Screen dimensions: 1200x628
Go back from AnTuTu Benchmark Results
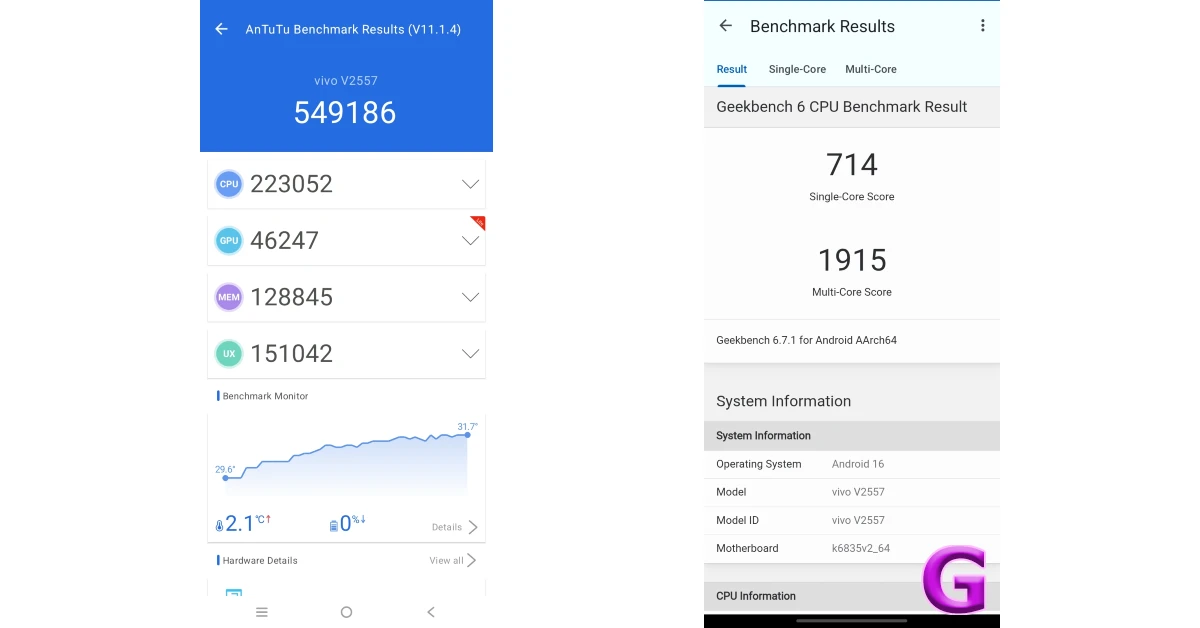click(221, 29)
